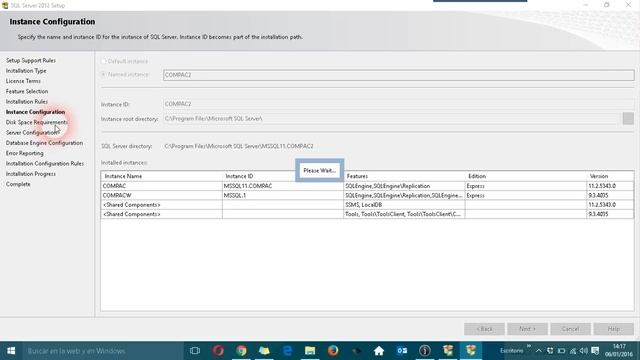Switch to the first SQL Server setup box icon

click(448, 351)
